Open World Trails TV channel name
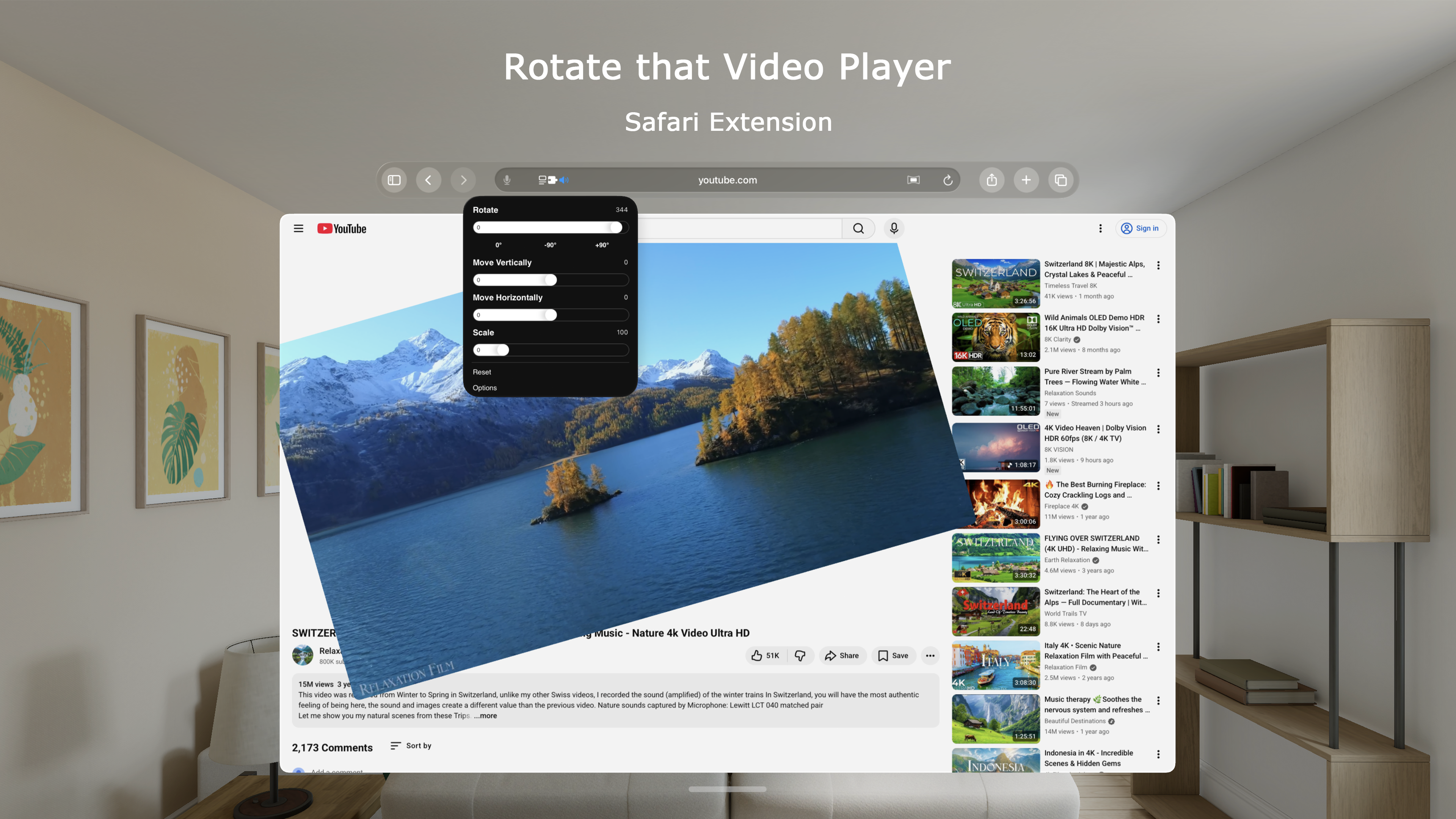The height and width of the screenshot is (819, 1456). point(1065,614)
